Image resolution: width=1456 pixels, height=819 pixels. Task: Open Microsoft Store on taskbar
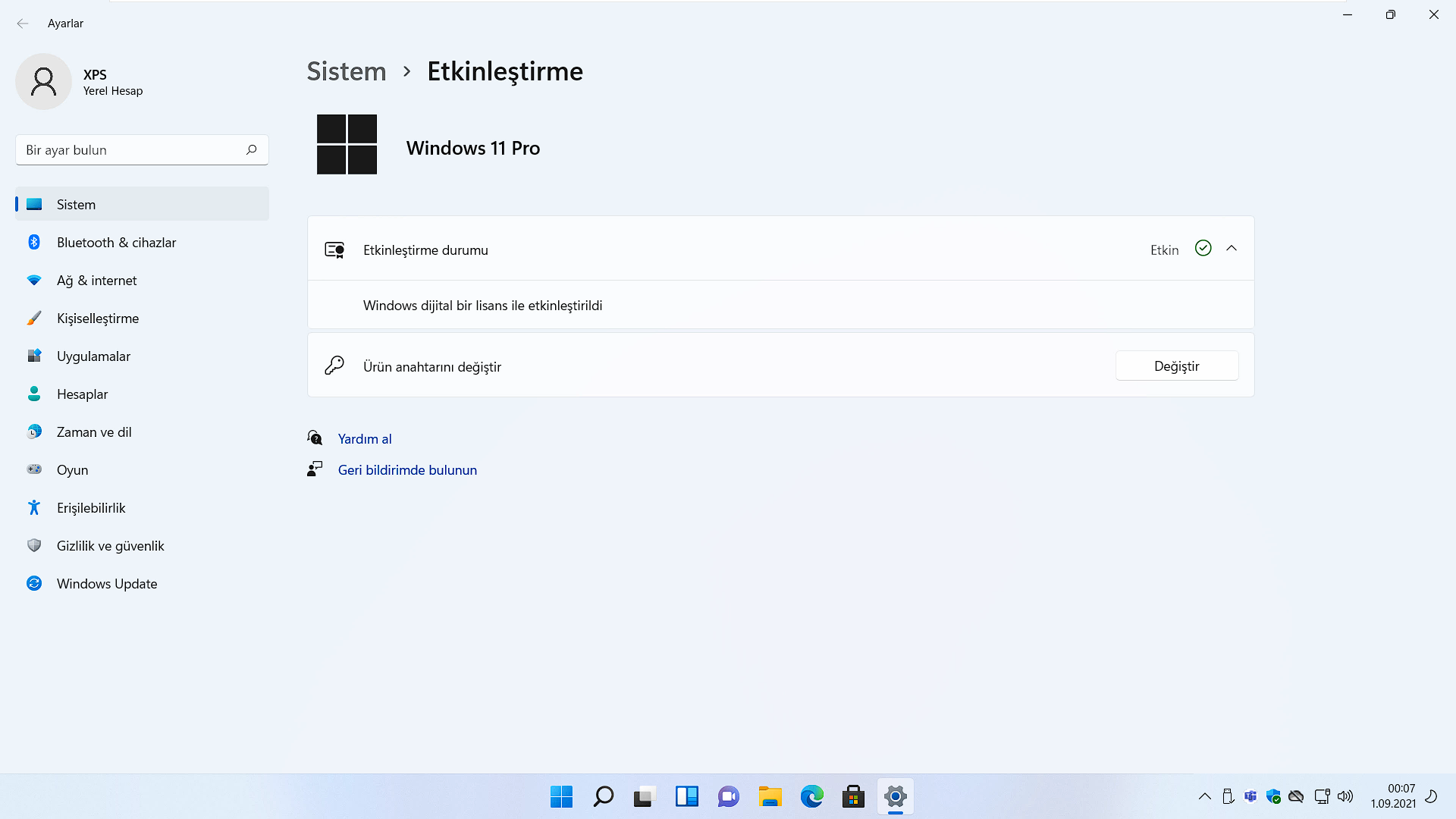853,796
